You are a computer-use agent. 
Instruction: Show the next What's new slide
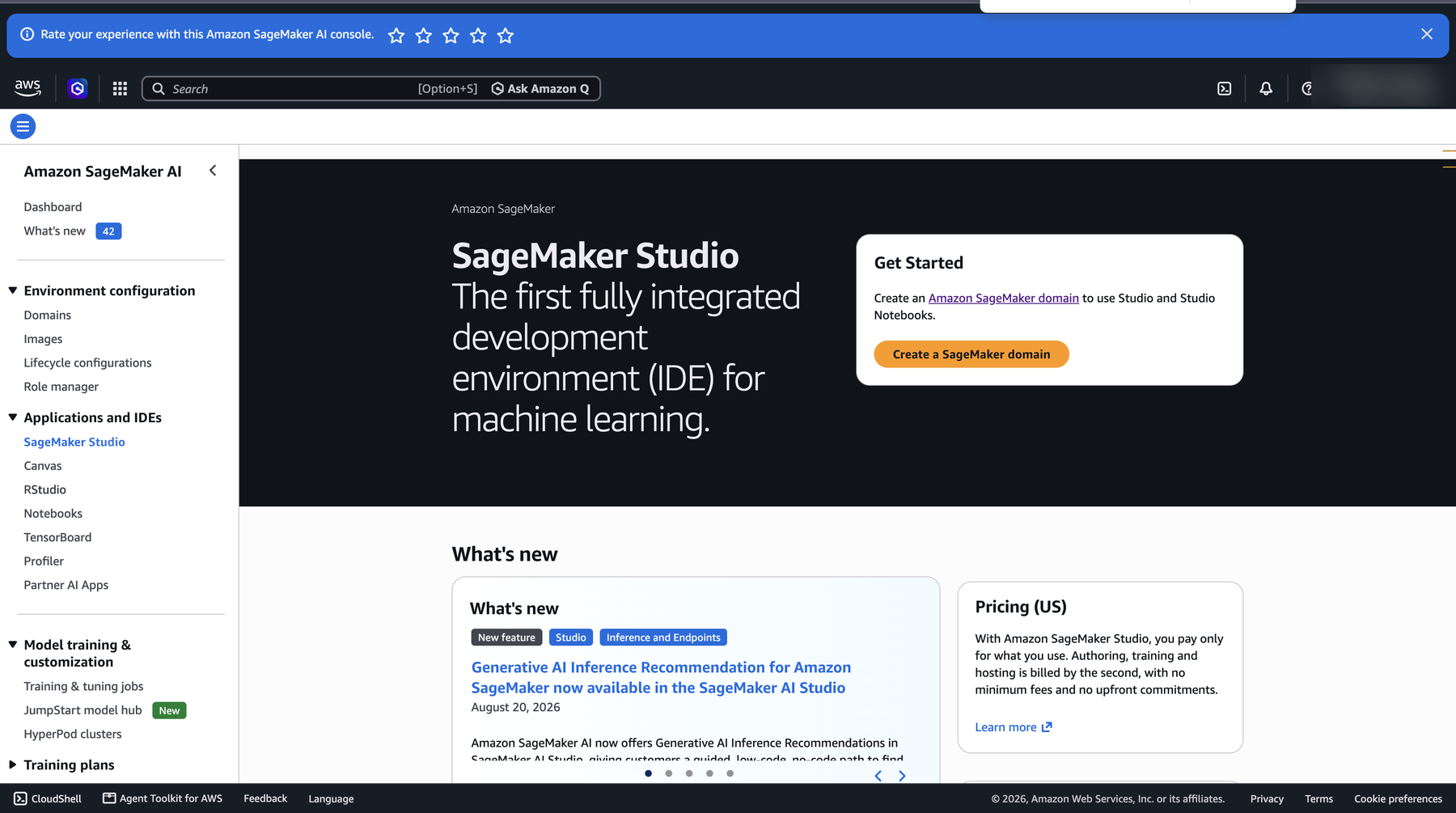[902, 776]
